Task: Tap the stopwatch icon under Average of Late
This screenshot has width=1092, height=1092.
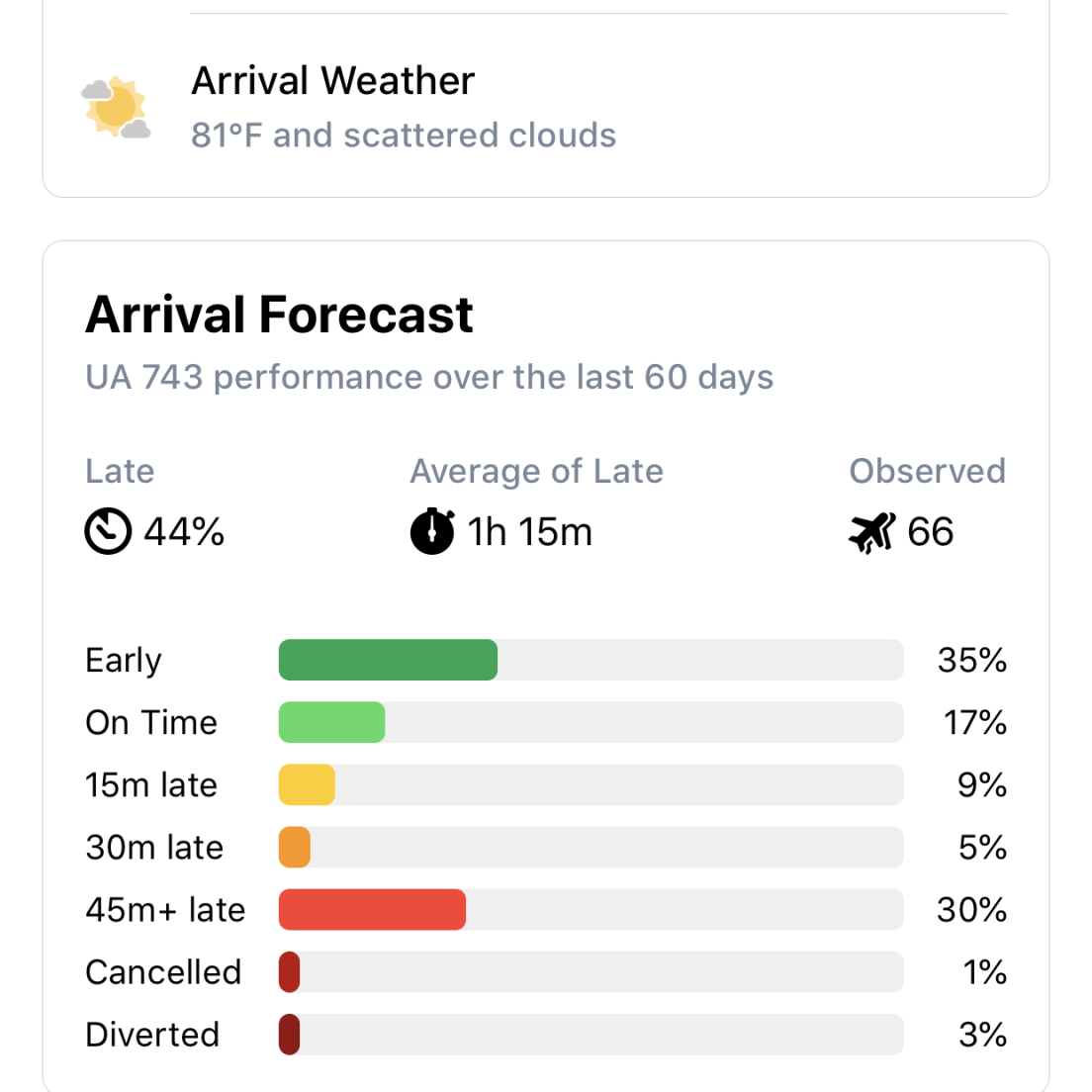Action: coord(432,531)
